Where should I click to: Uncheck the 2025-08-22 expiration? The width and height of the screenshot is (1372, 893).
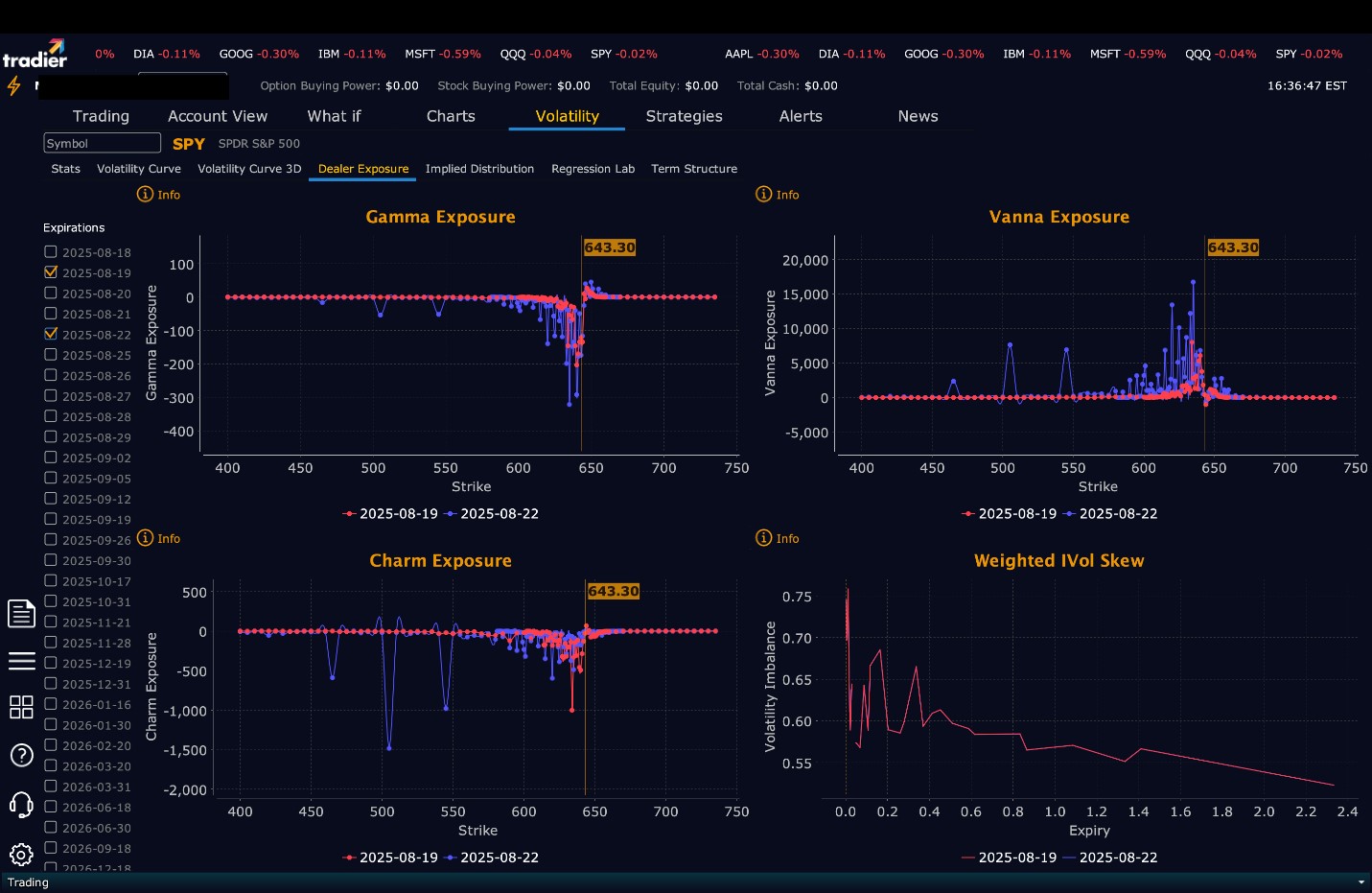click(x=51, y=334)
